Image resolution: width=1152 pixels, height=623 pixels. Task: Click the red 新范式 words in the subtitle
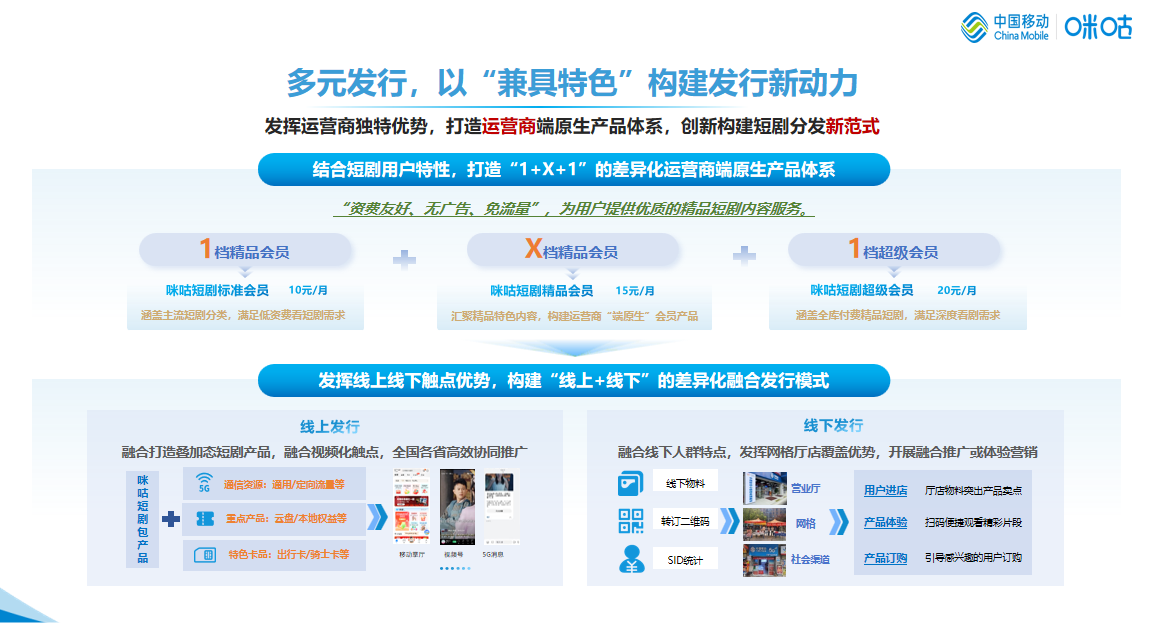pyautogui.click(x=852, y=126)
